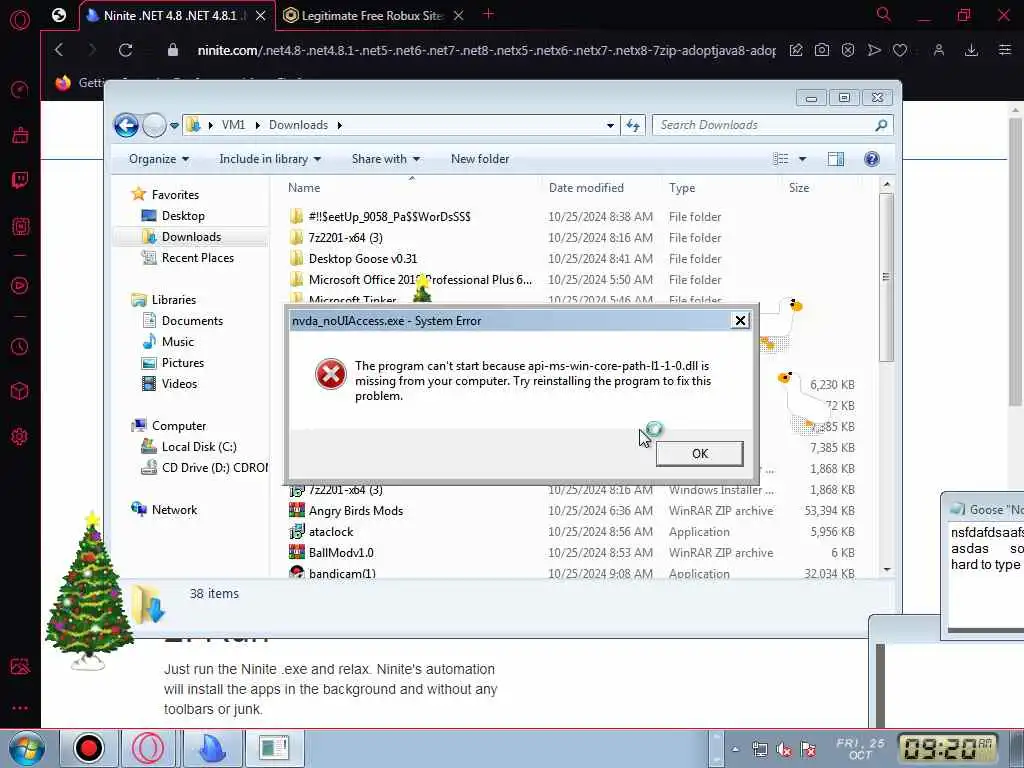
Task: Open Explorer help question mark
Action: pyautogui.click(x=872, y=159)
